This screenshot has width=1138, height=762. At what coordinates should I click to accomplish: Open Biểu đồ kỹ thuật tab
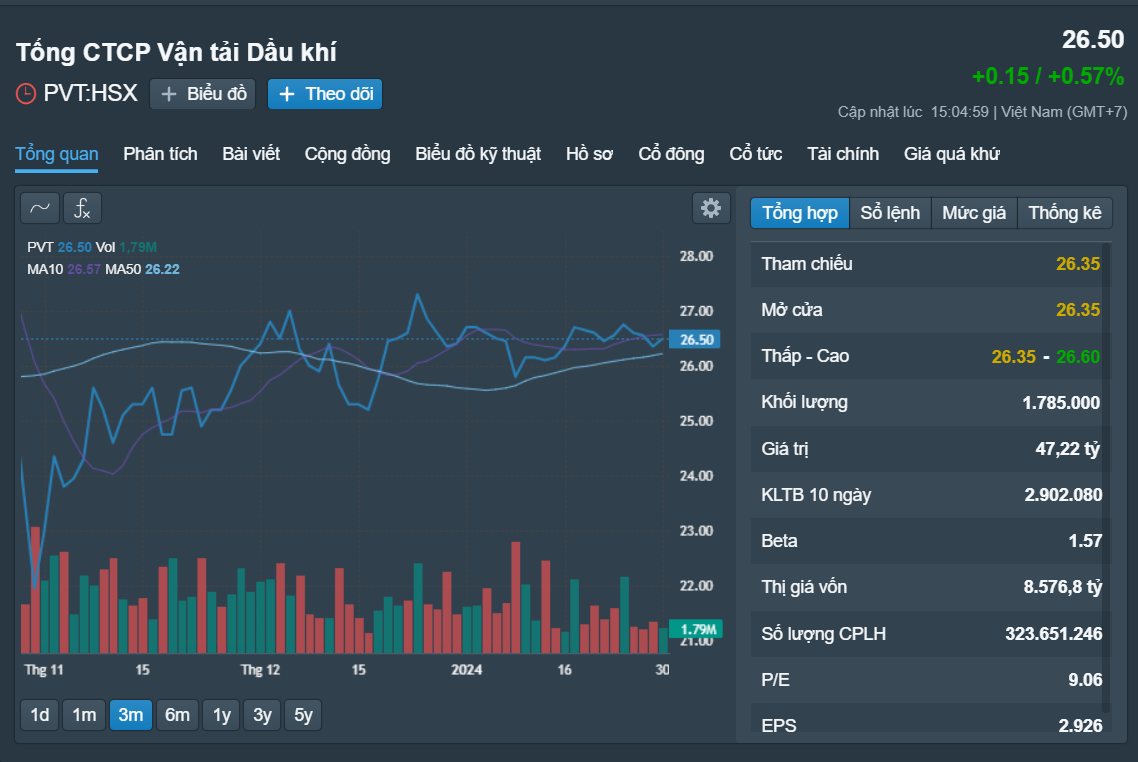[x=478, y=154]
